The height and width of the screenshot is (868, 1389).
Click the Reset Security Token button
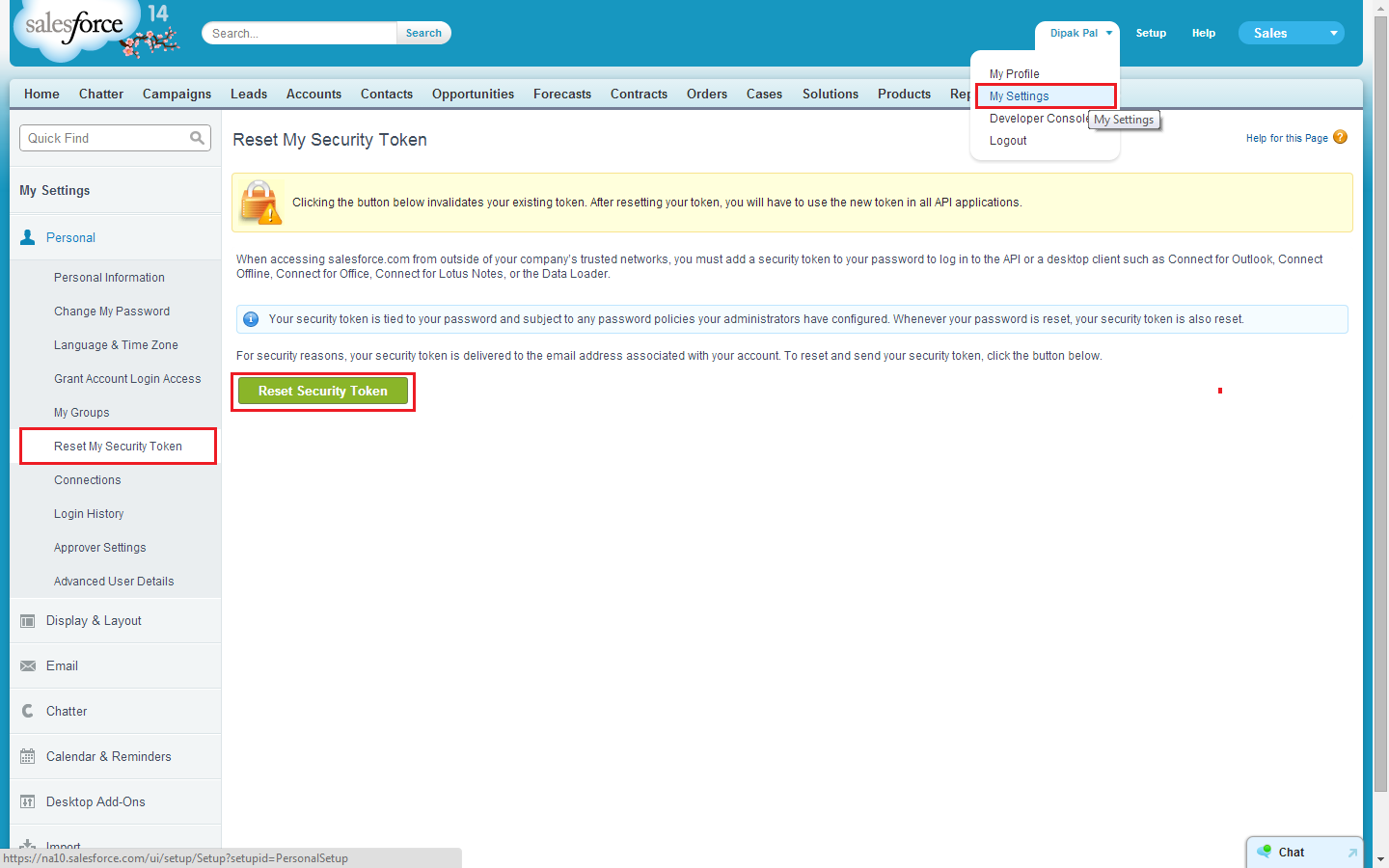click(x=323, y=391)
